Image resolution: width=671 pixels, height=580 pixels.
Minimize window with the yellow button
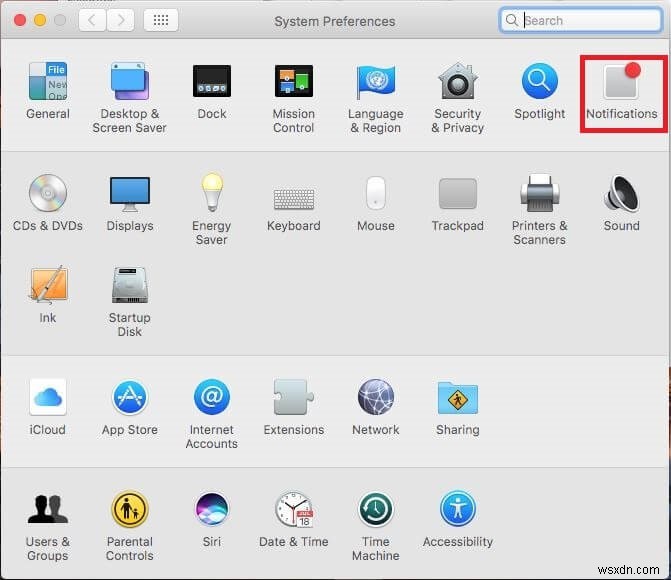pos(40,20)
